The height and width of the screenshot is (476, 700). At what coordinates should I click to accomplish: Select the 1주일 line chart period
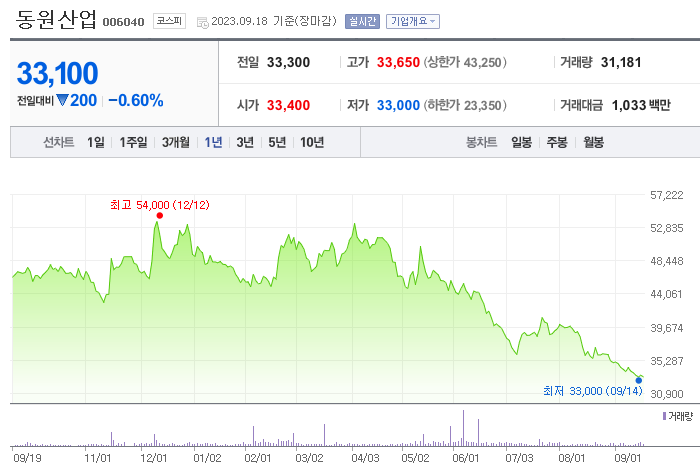point(133,142)
